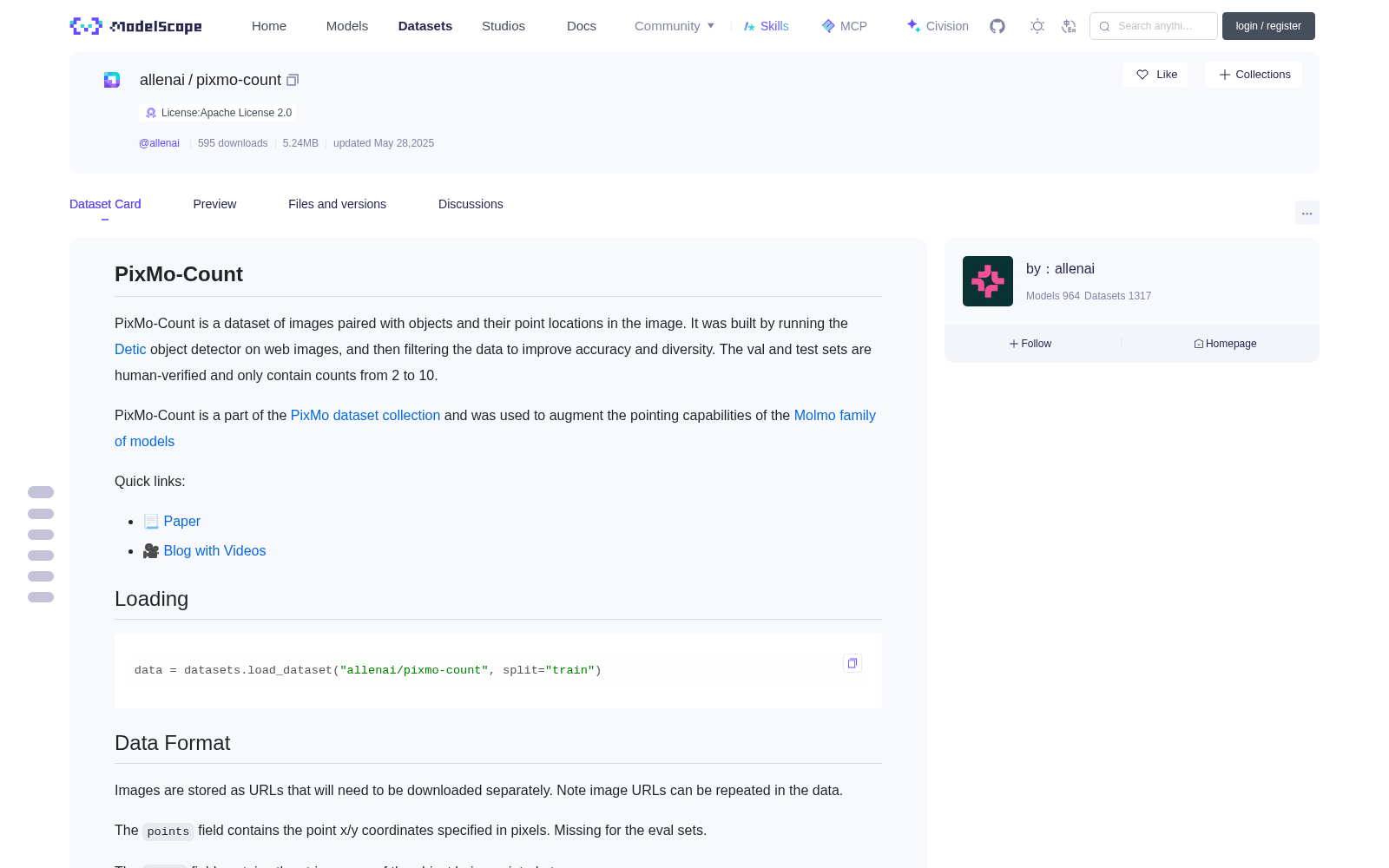Copy the dataset name allenai/pixmo-count

click(293, 80)
